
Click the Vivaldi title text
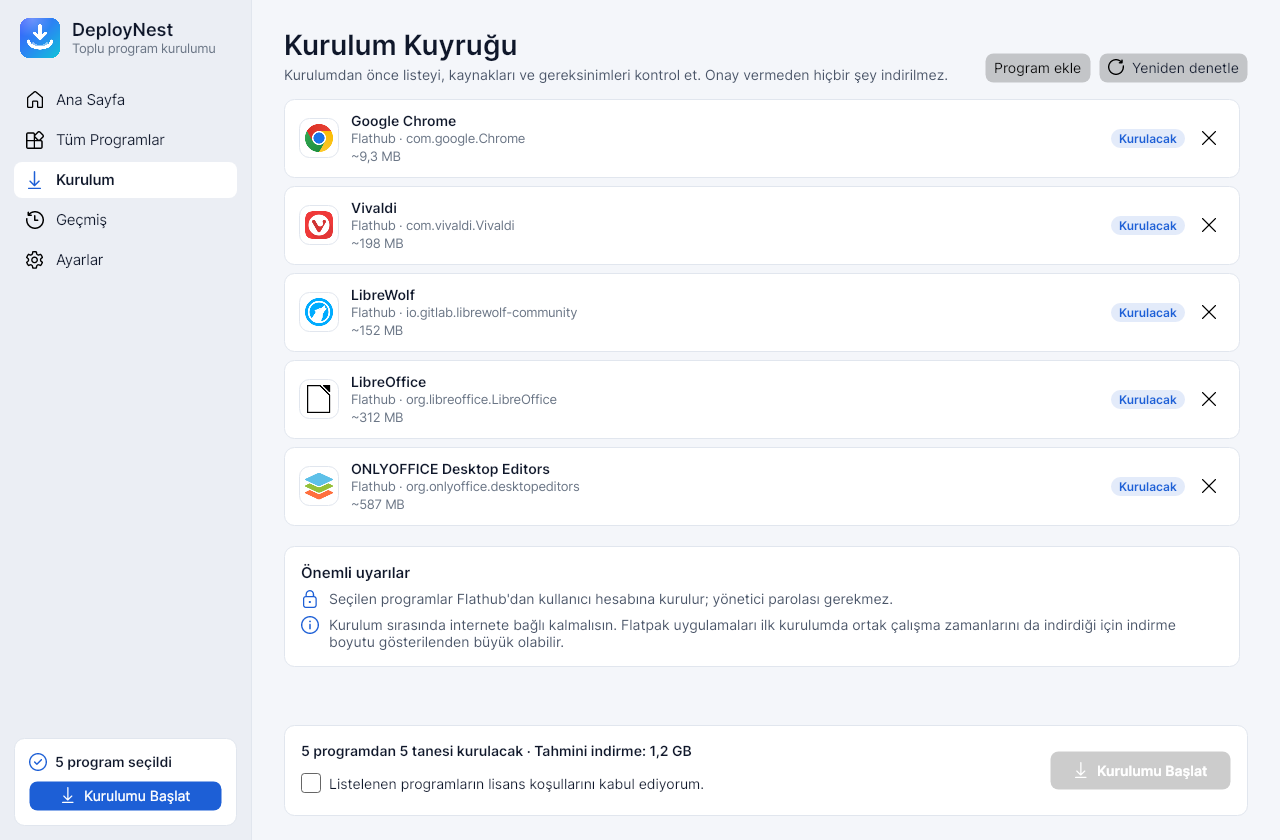tap(374, 208)
